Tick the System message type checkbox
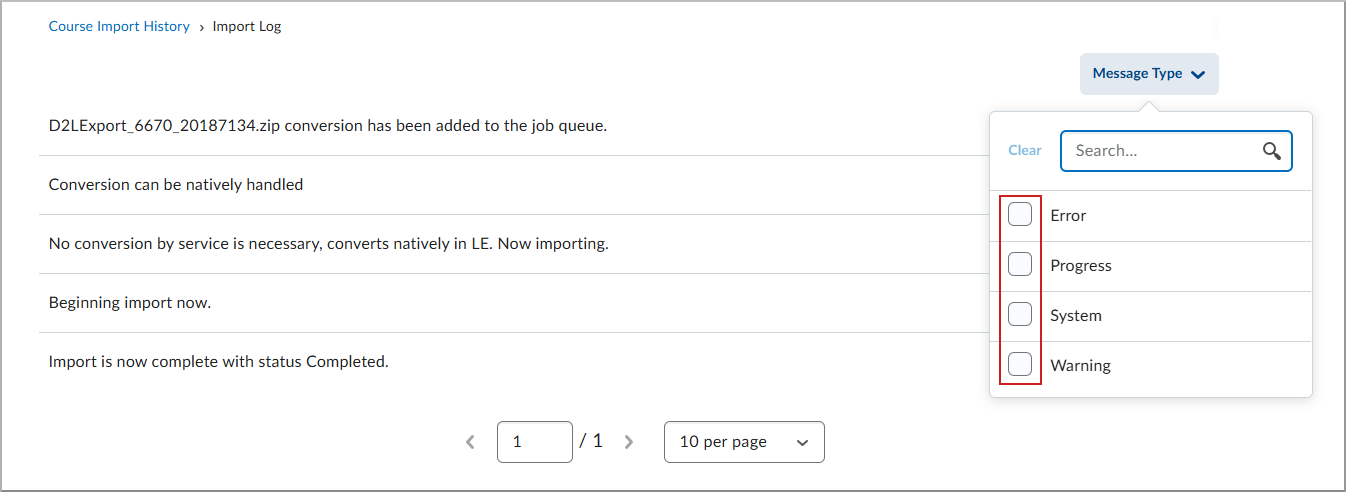 pyautogui.click(x=1020, y=315)
